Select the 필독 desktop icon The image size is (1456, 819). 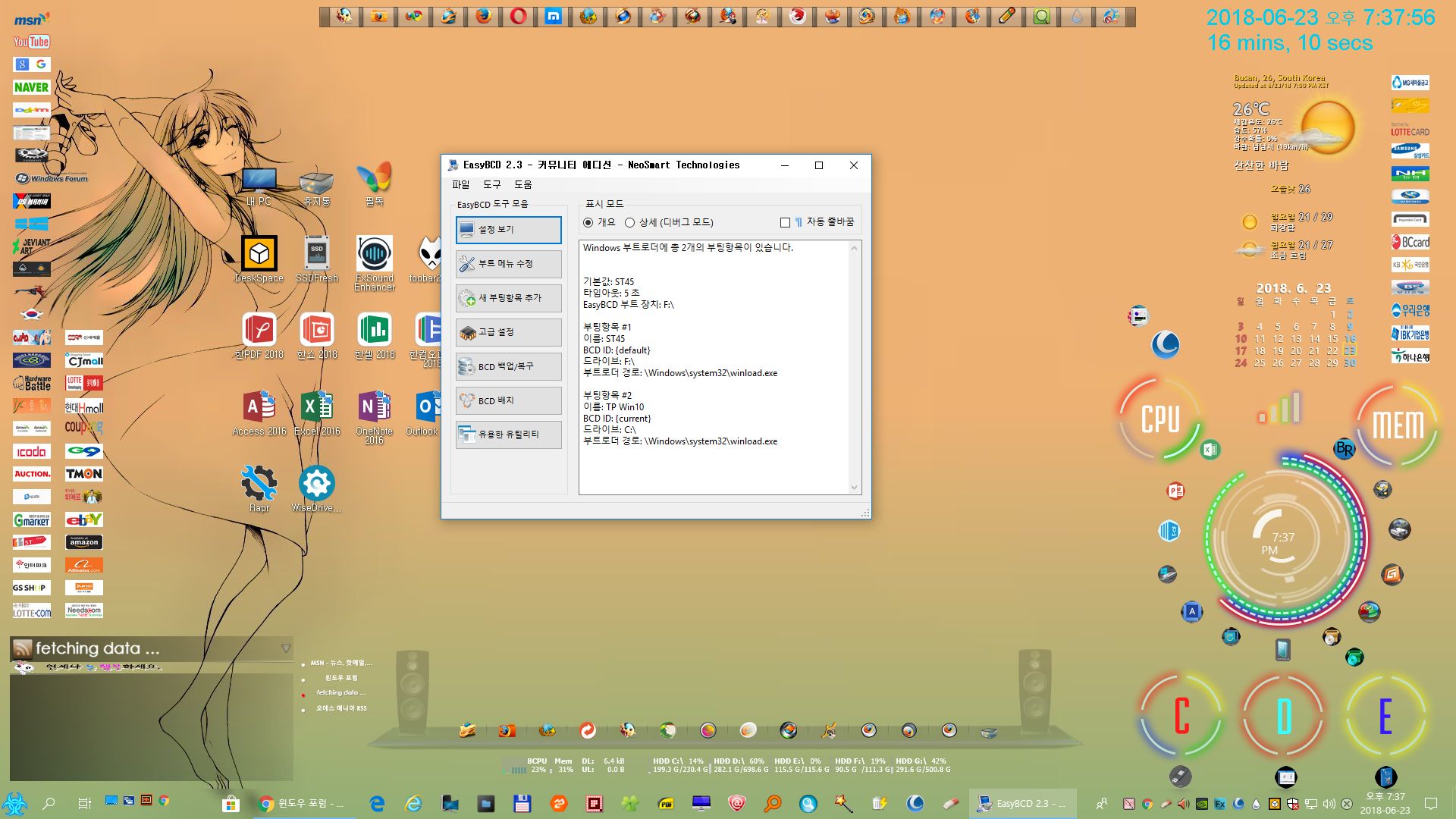pyautogui.click(x=375, y=184)
